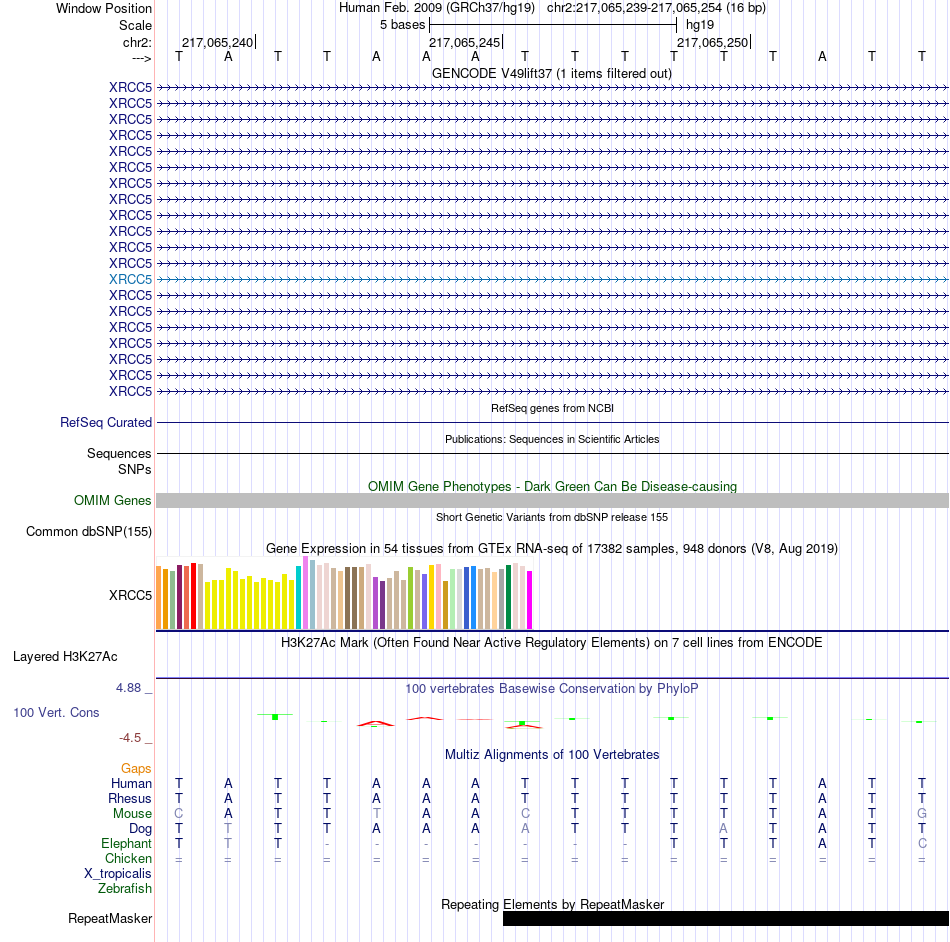This screenshot has height=942, width=950.
Task: Open '100 vertebrates Basewise Conservation by PhyloP' title
Action: tap(552, 689)
